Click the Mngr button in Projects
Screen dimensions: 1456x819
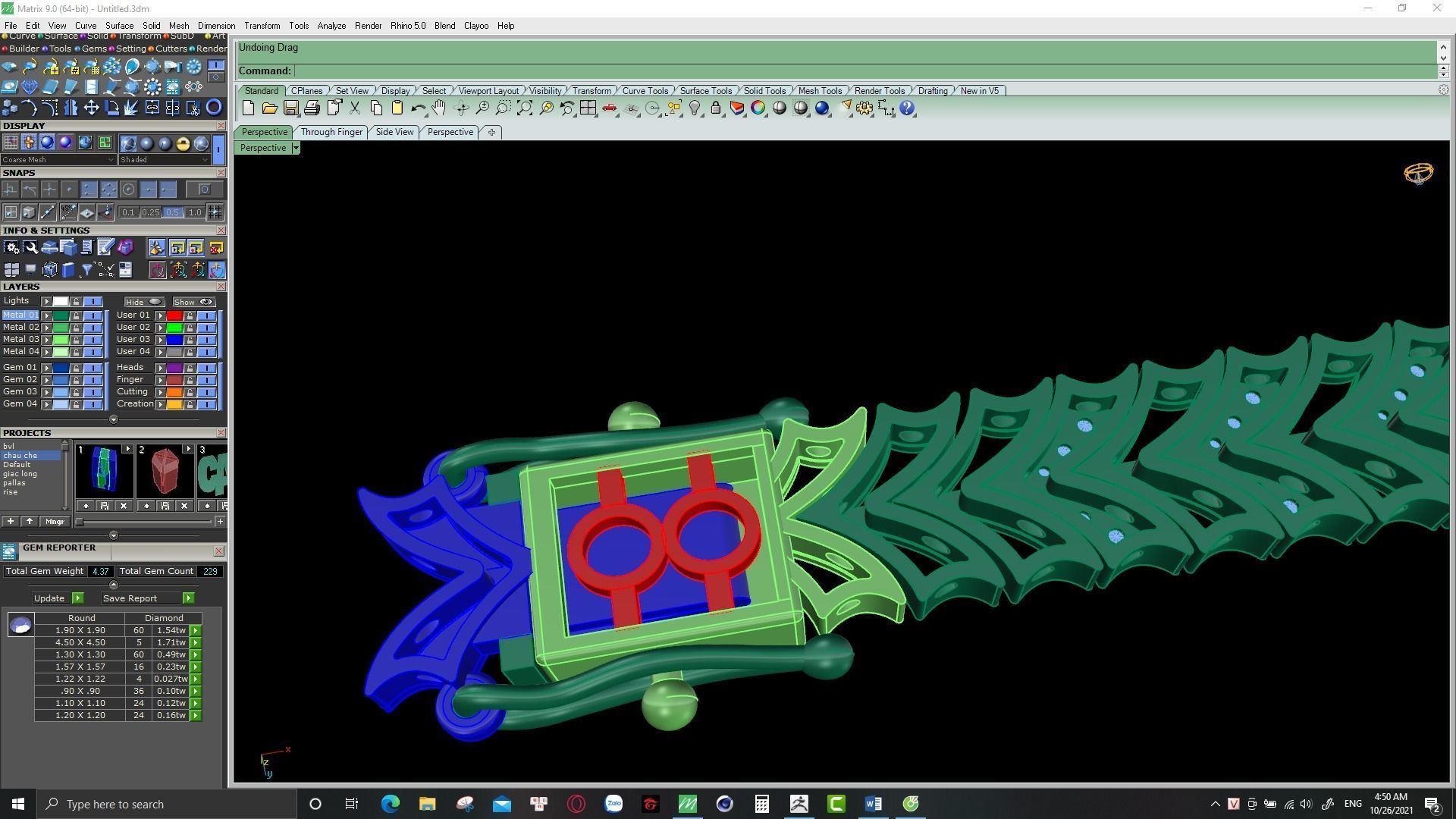[55, 522]
